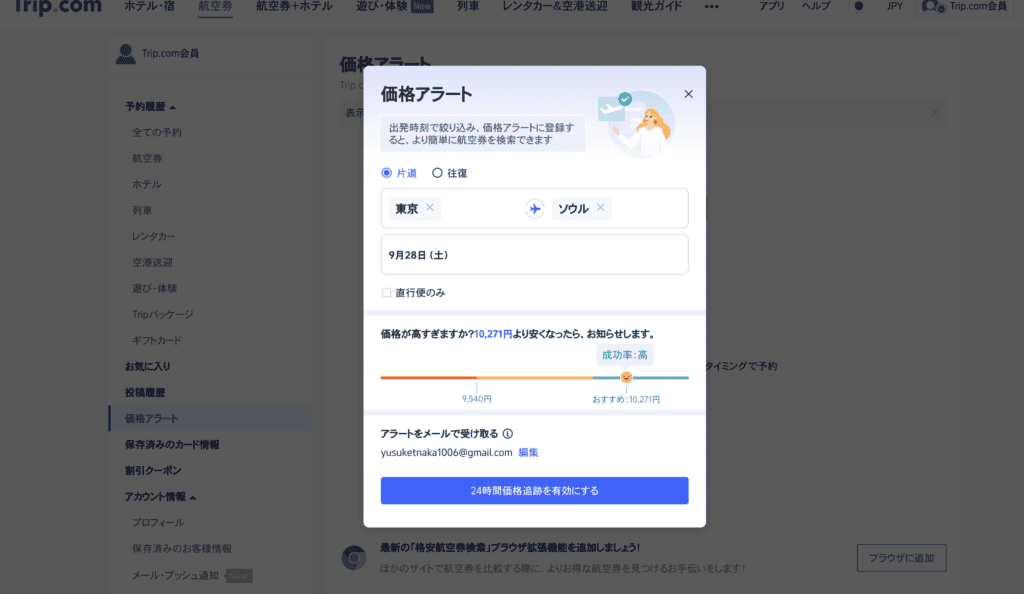Screen dimensions: 1024x594
Task: Select the 往復 radio button
Action: pyautogui.click(x=437, y=173)
